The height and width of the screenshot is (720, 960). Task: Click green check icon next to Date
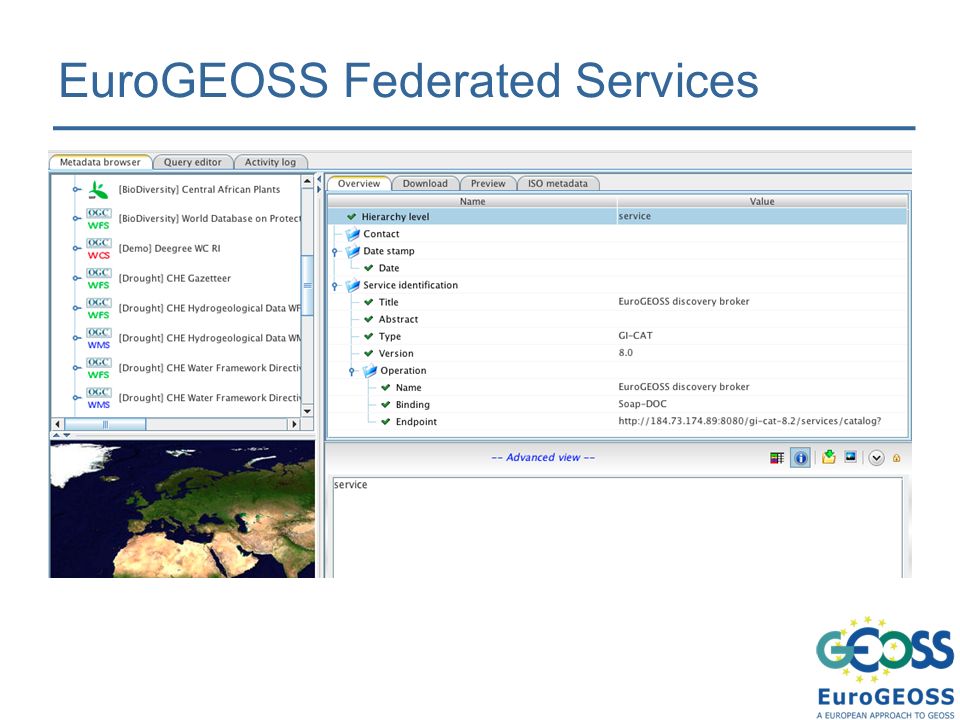(x=369, y=268)
